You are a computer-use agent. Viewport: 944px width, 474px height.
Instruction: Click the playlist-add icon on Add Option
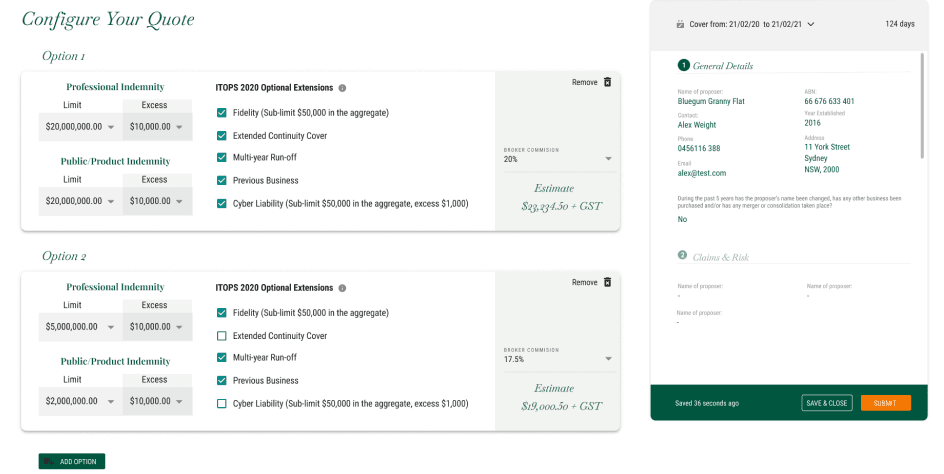click(x=49, y=461)
